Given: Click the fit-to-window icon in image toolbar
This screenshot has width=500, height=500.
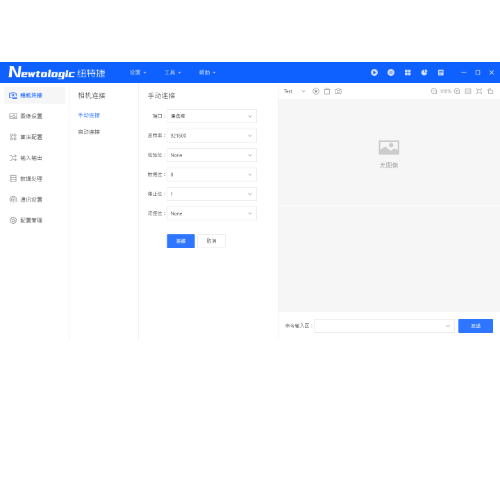Looking at the screenshot, I should pyautogui.click(x=479, y=91).
